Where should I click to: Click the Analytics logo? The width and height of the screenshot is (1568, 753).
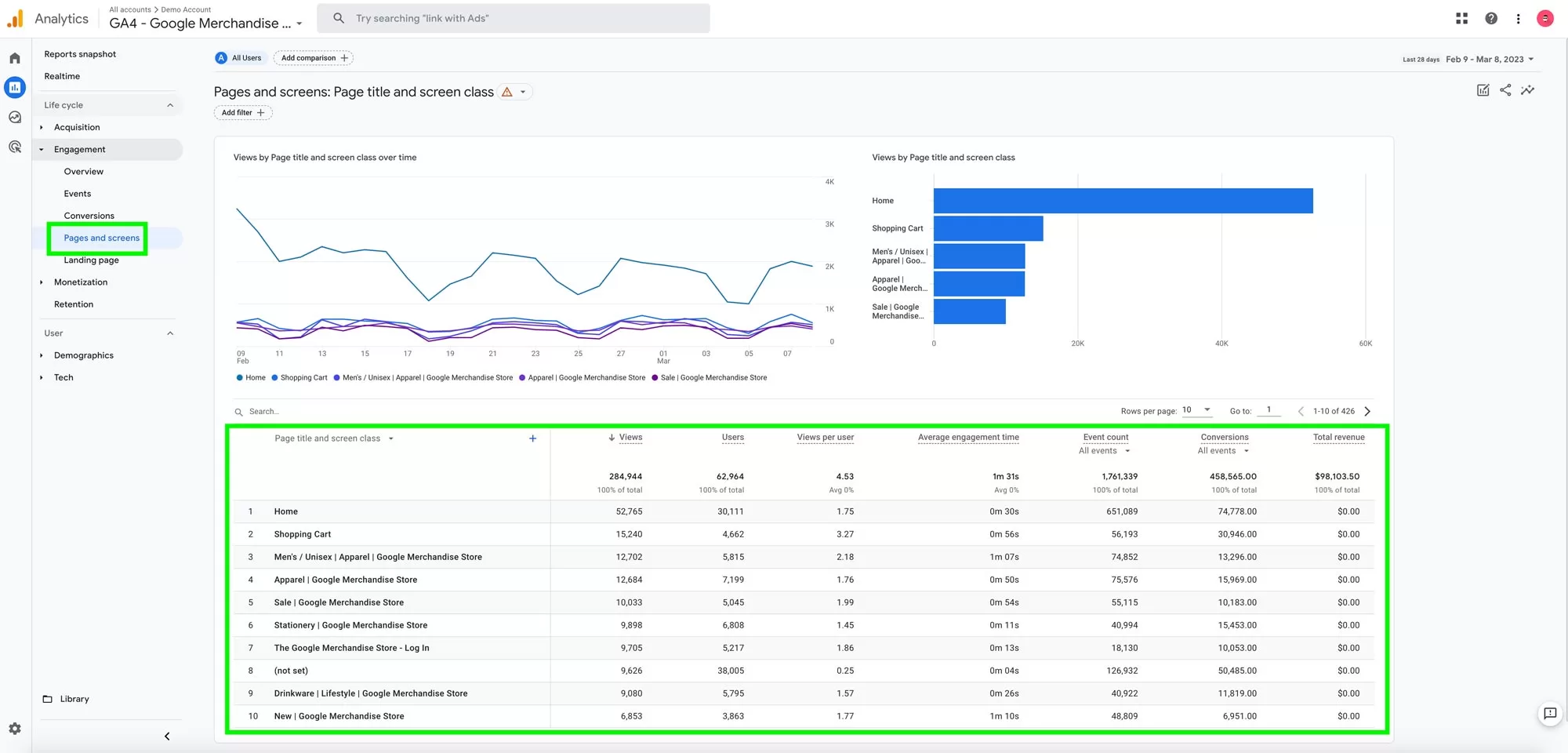pos(15,18)
